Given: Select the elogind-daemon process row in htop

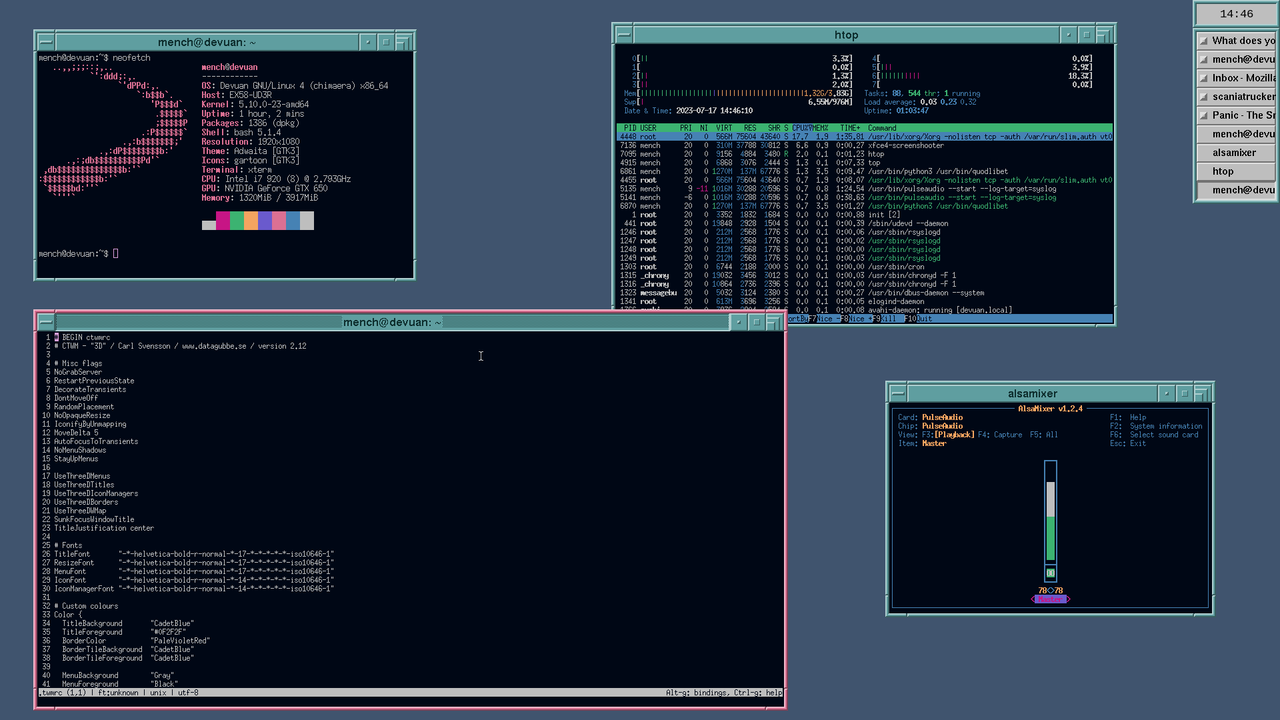Looking at the screenshot, I should pos(865,301).
